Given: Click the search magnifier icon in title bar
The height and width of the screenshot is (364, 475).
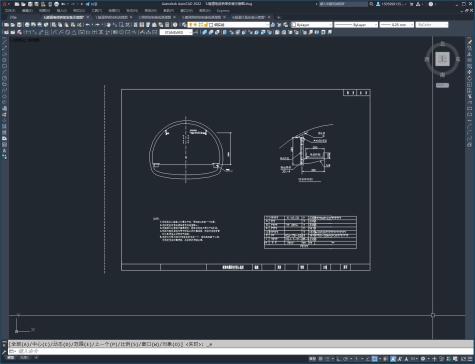Looking at the screenshot, I should coord(371,4).
